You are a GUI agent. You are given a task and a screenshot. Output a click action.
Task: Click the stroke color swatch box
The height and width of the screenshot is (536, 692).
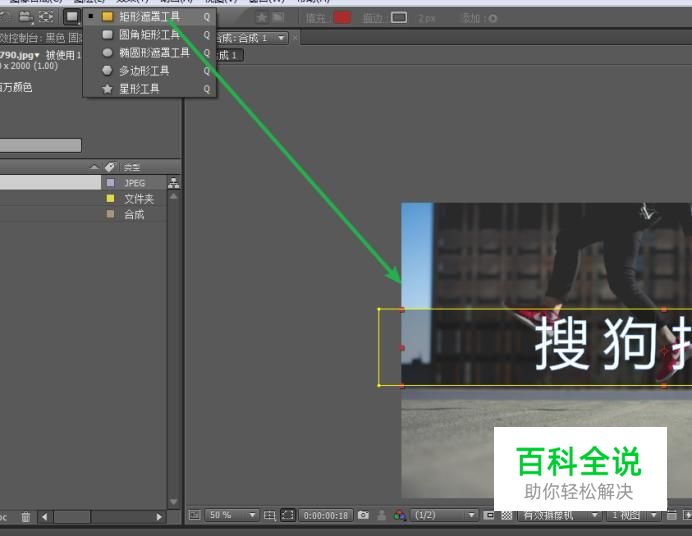tap(399, 18)
